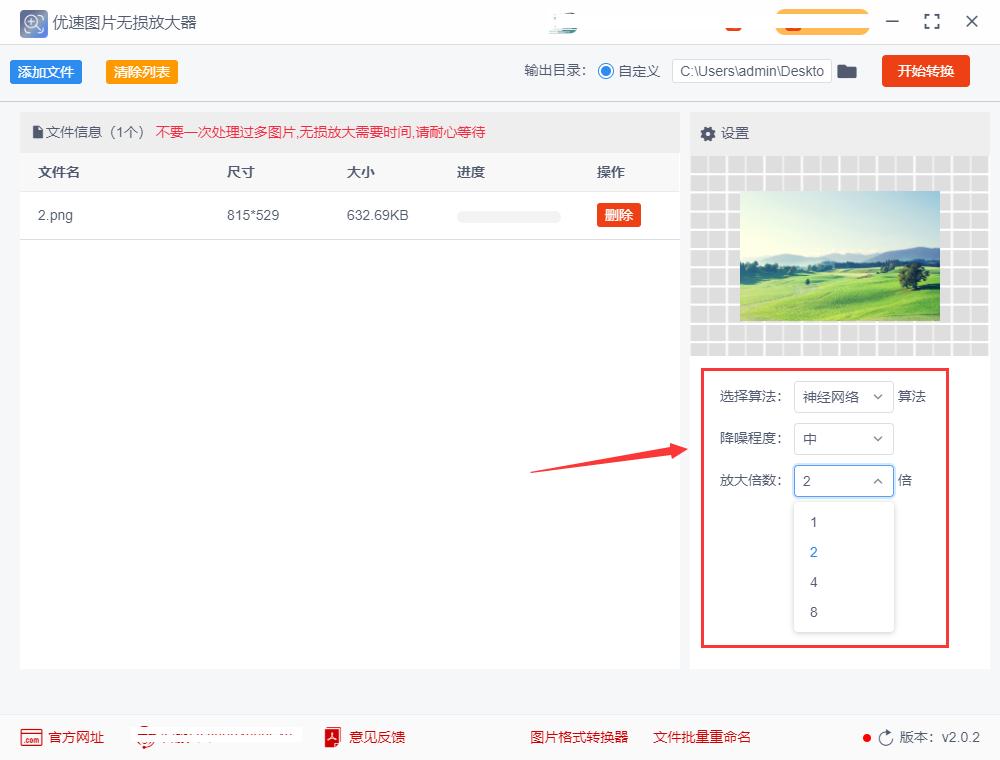Open the 选择算法 algorithm dropdown
The width and height of the screenshot is (1000, 760).
point(843,396)
